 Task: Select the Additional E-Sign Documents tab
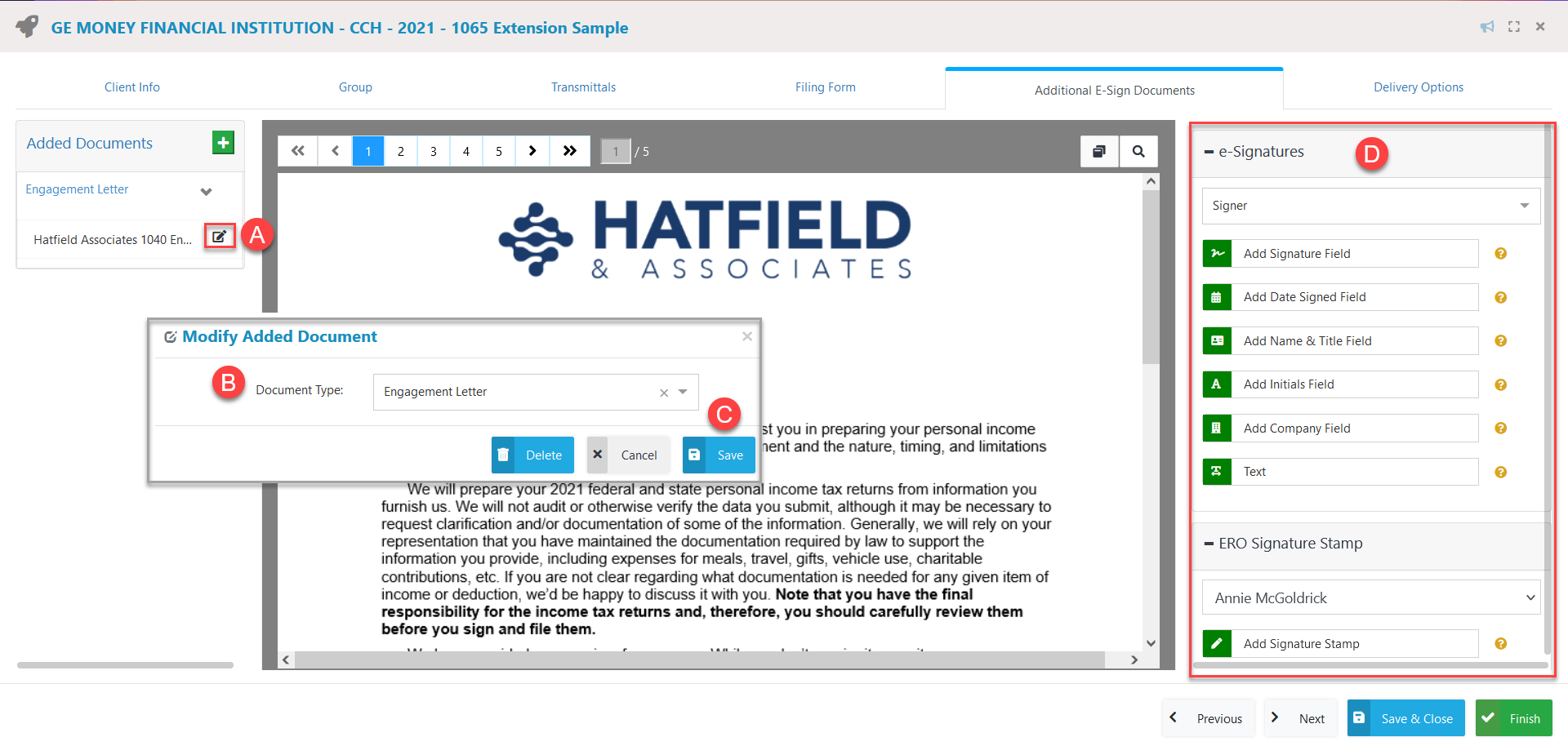click(1114, 90)
